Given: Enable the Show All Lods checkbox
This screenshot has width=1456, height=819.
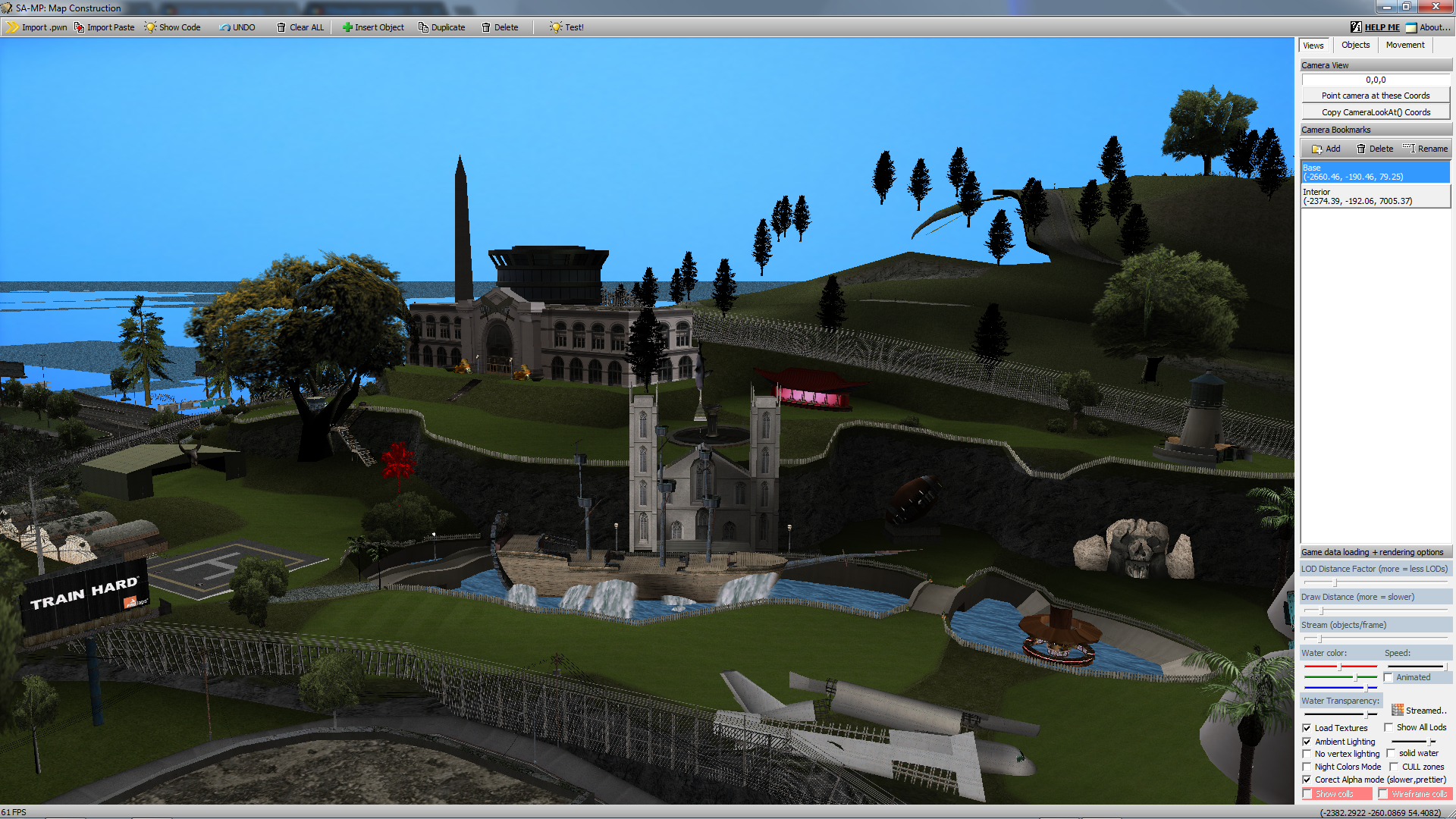Looking at the screenshot, I should (x=1389, y=727).
